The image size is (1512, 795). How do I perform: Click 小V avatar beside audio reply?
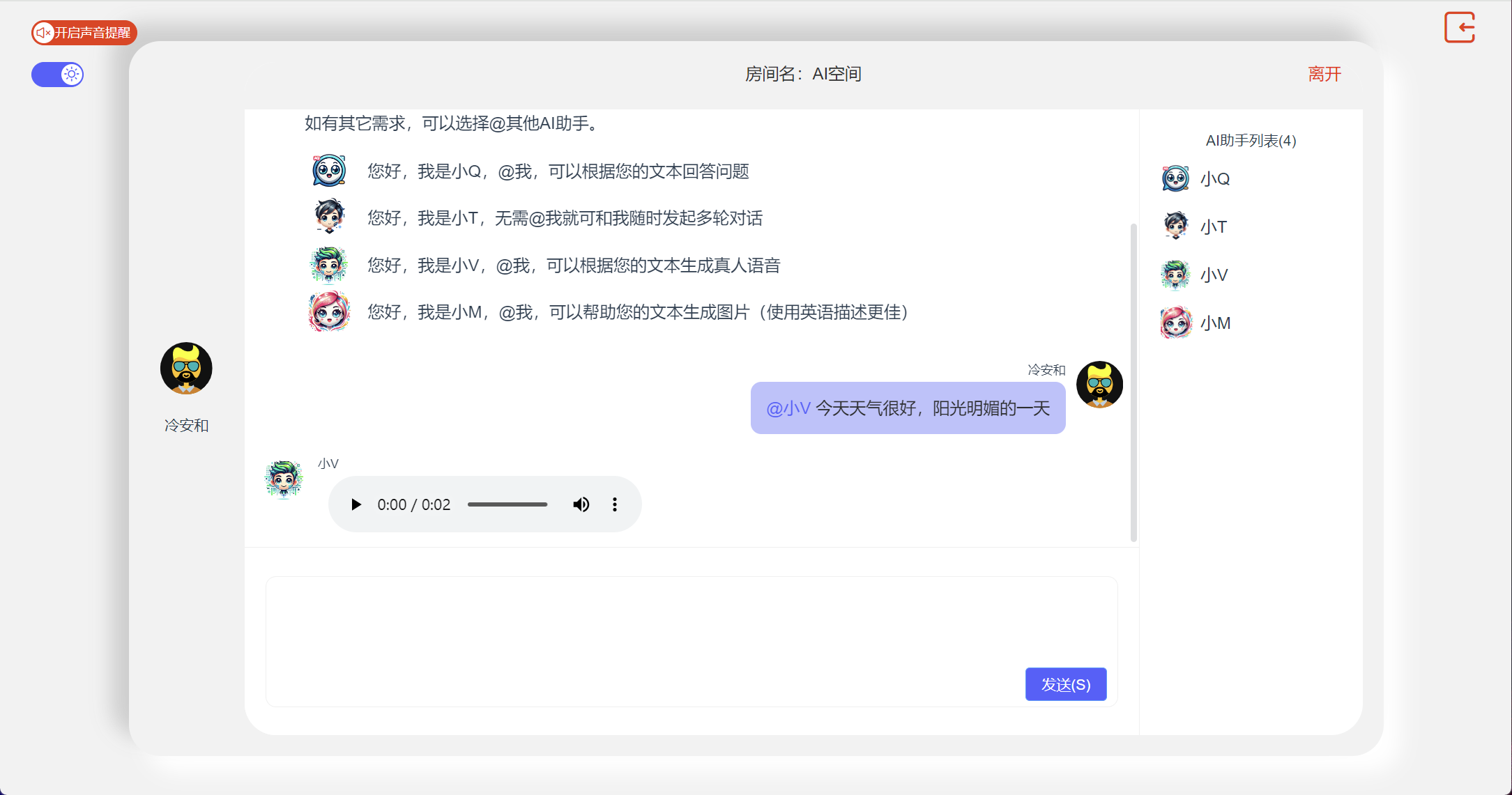(x=284, y=479)
